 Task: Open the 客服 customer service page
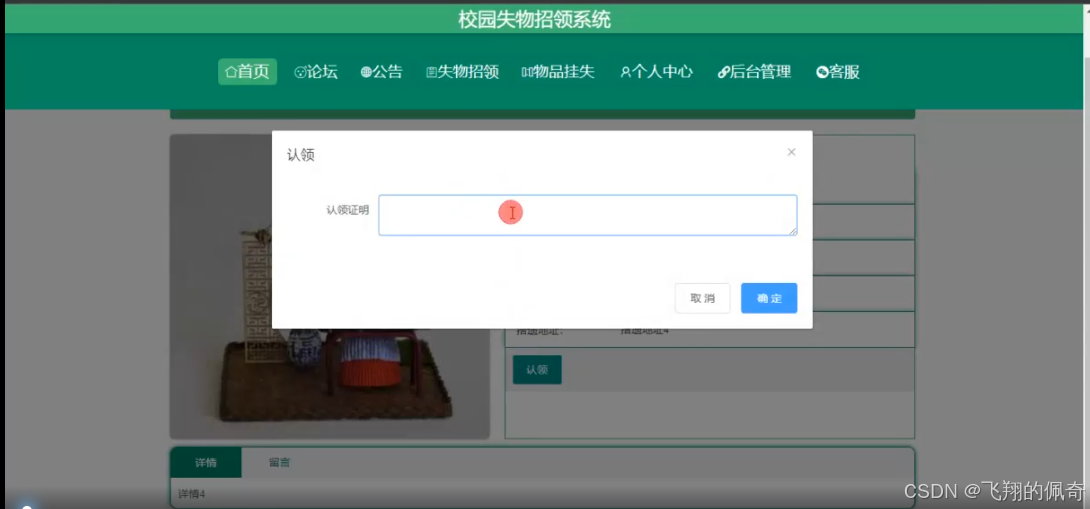[x=838, y=72]
